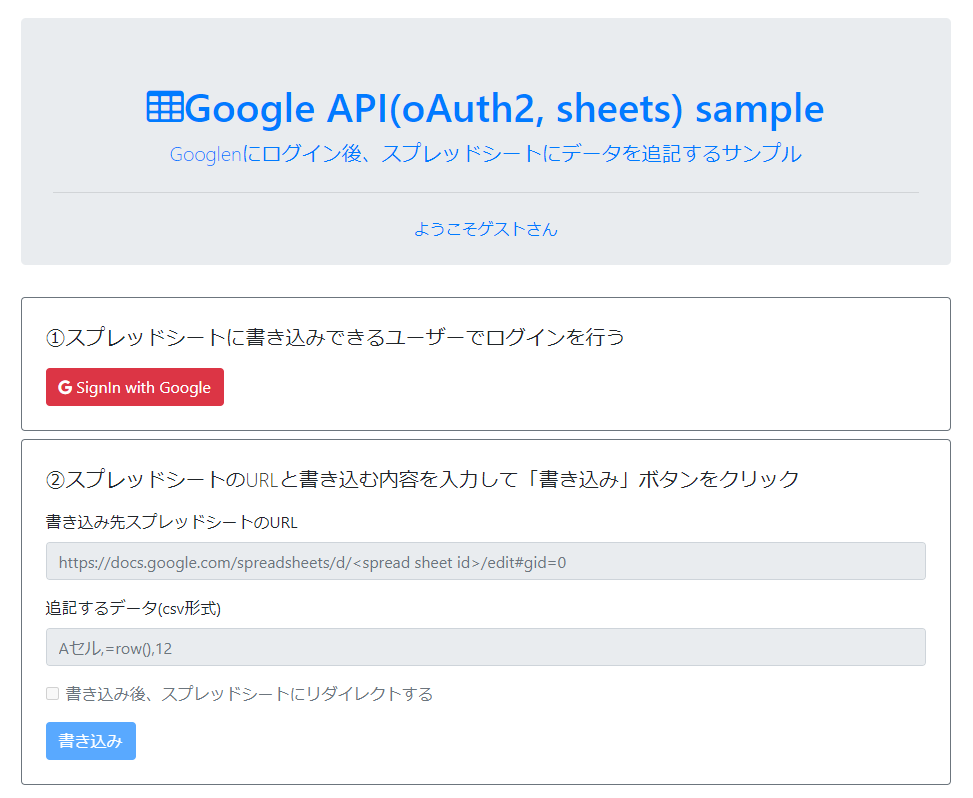Focus the CSV data input field
Screen dimensions: 973x798
tap(486, 647)
